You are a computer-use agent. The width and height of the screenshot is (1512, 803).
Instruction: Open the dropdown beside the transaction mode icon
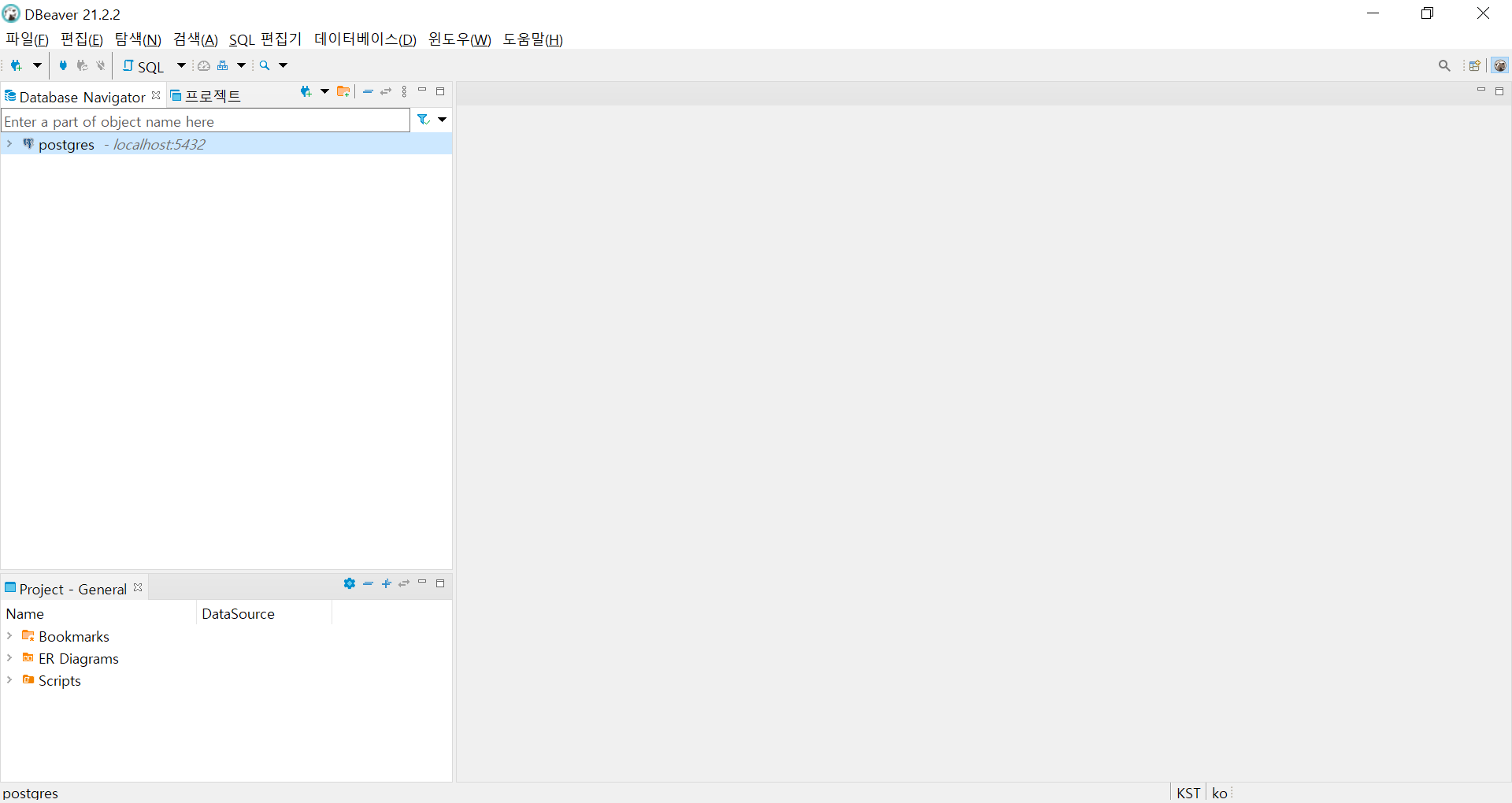242,66
